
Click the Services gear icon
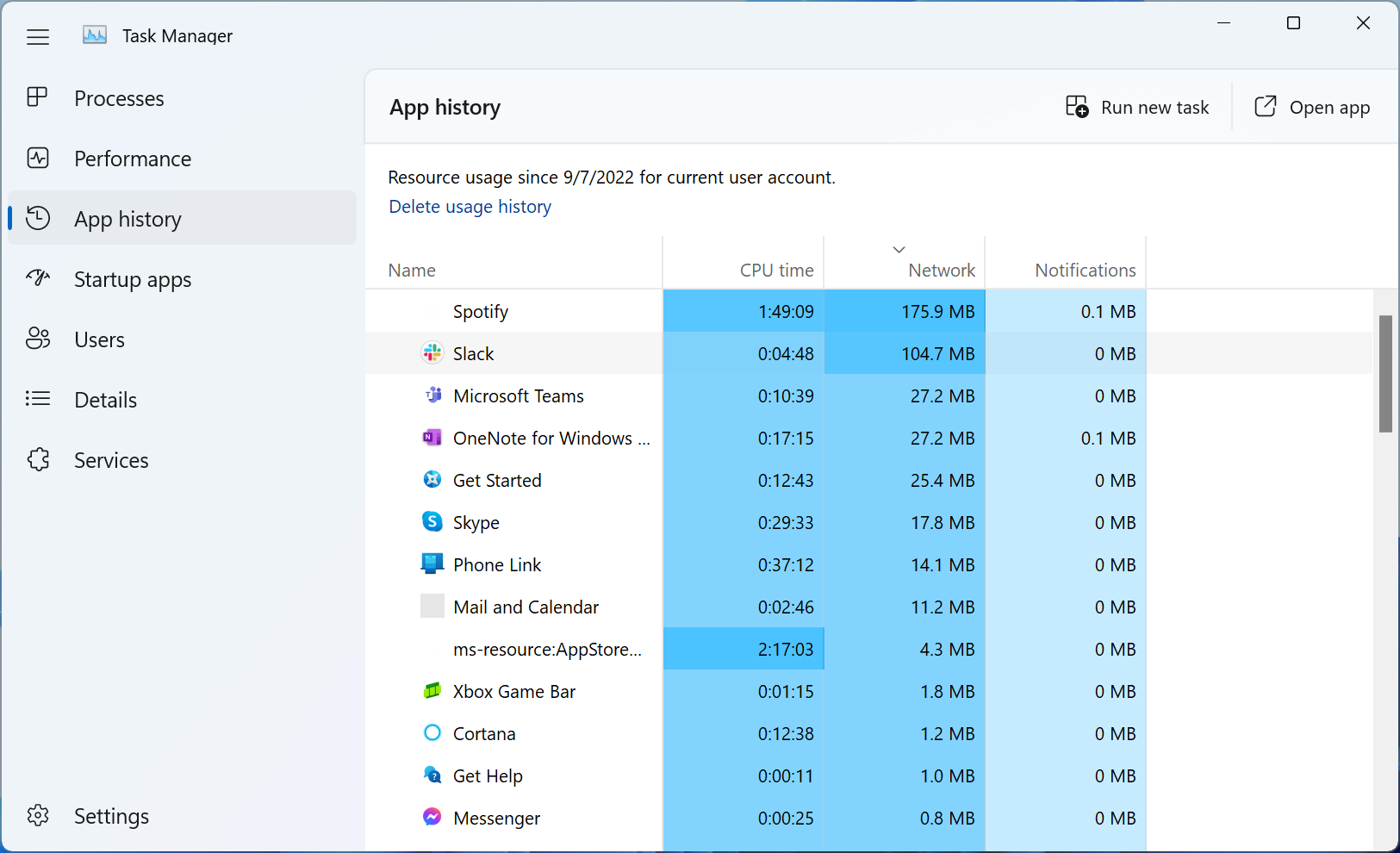coord(38,459)
